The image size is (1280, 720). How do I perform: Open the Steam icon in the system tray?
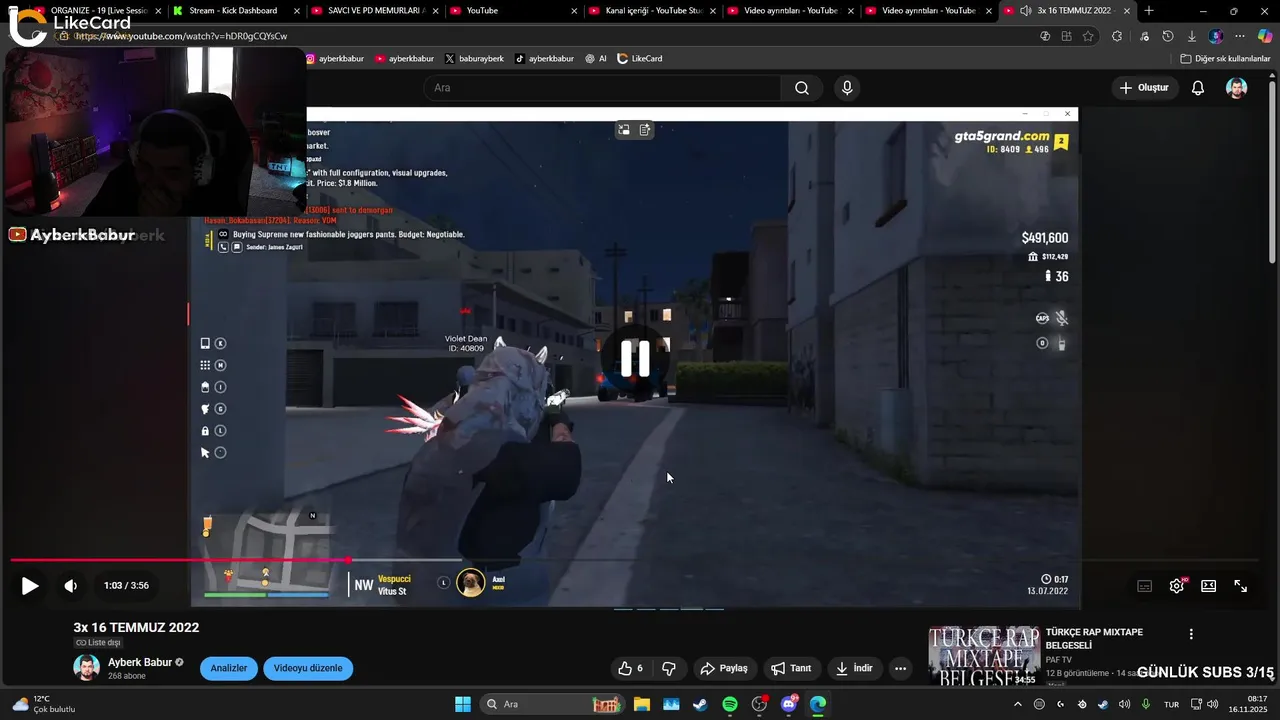click(x=1103, y=704)
